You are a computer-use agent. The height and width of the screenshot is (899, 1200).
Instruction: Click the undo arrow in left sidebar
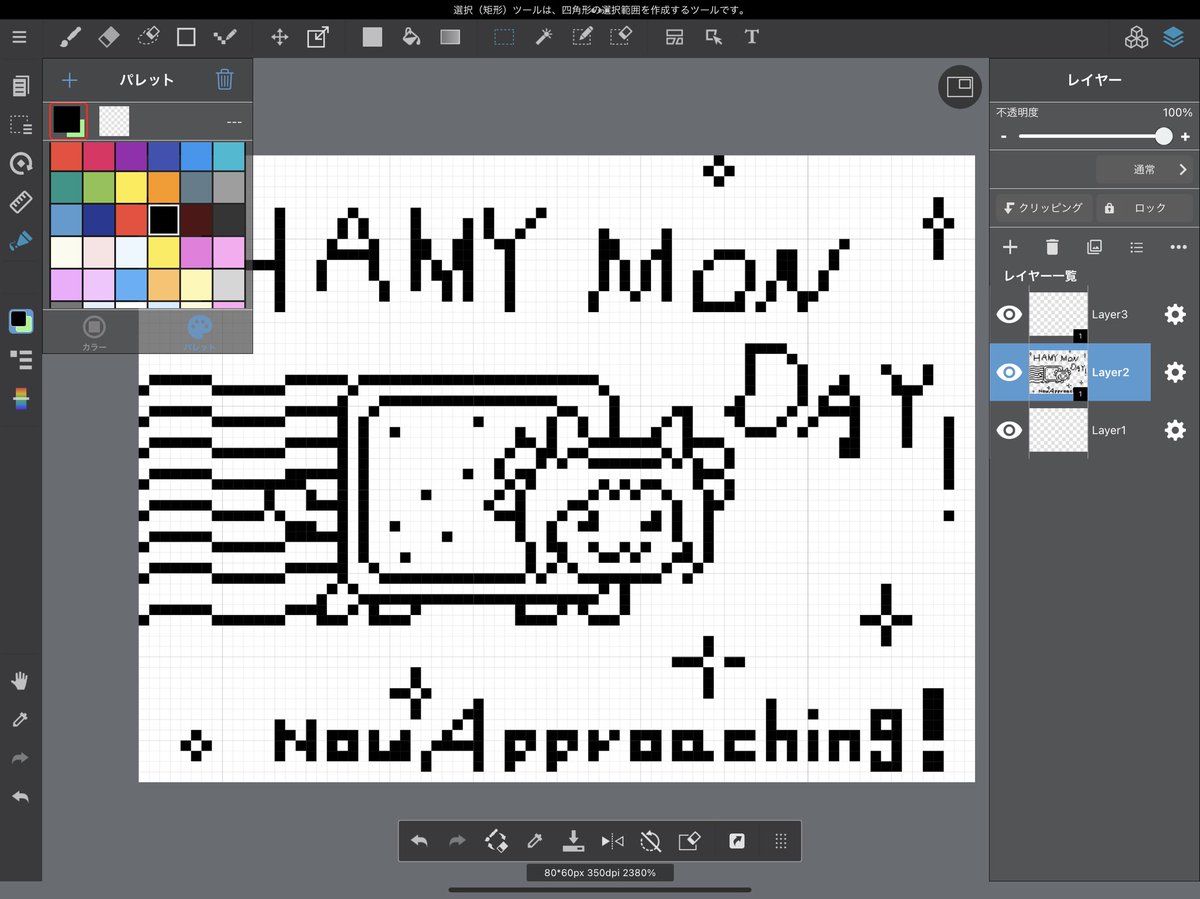[x=20, y=797]
